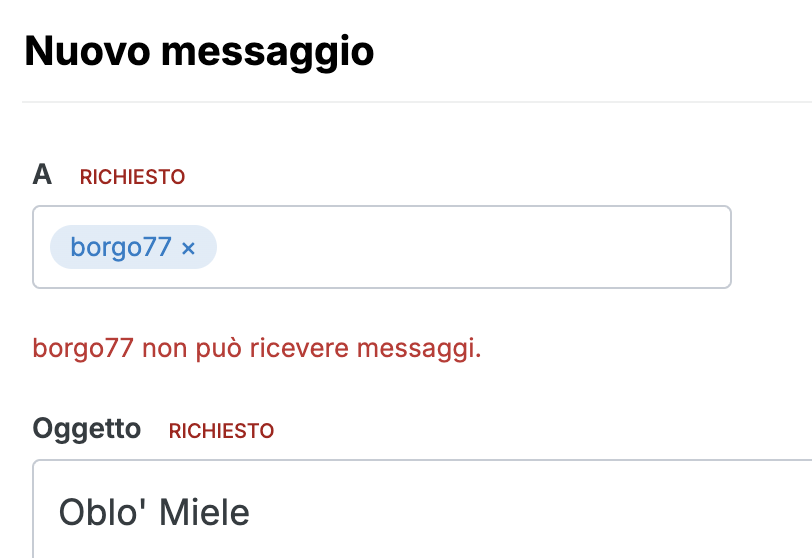Remove the borgo77 recipient chip
The image size is (812, 558).
188,248
